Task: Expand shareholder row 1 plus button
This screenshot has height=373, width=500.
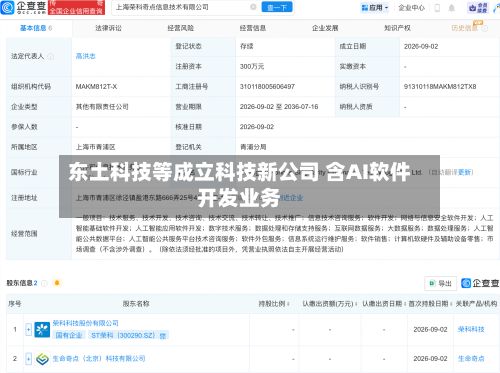Action: pyautogui.click(x=28, y=329)
